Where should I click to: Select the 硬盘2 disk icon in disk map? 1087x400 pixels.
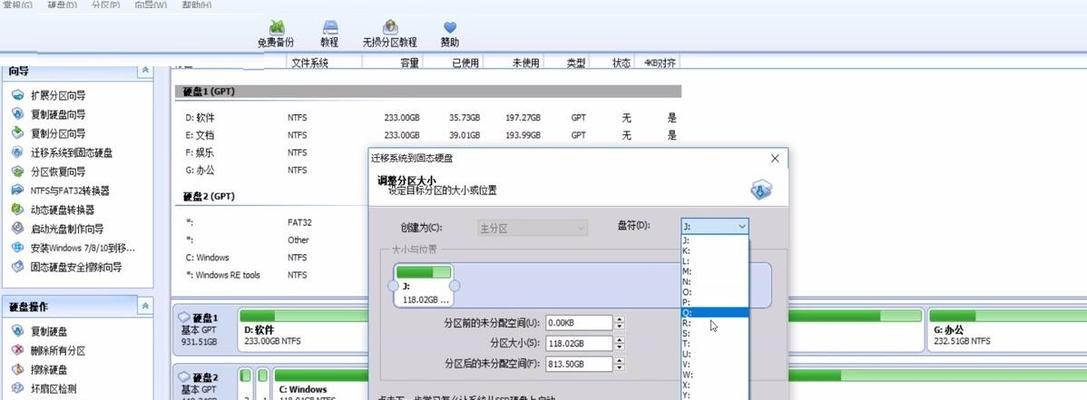(184, 378)
